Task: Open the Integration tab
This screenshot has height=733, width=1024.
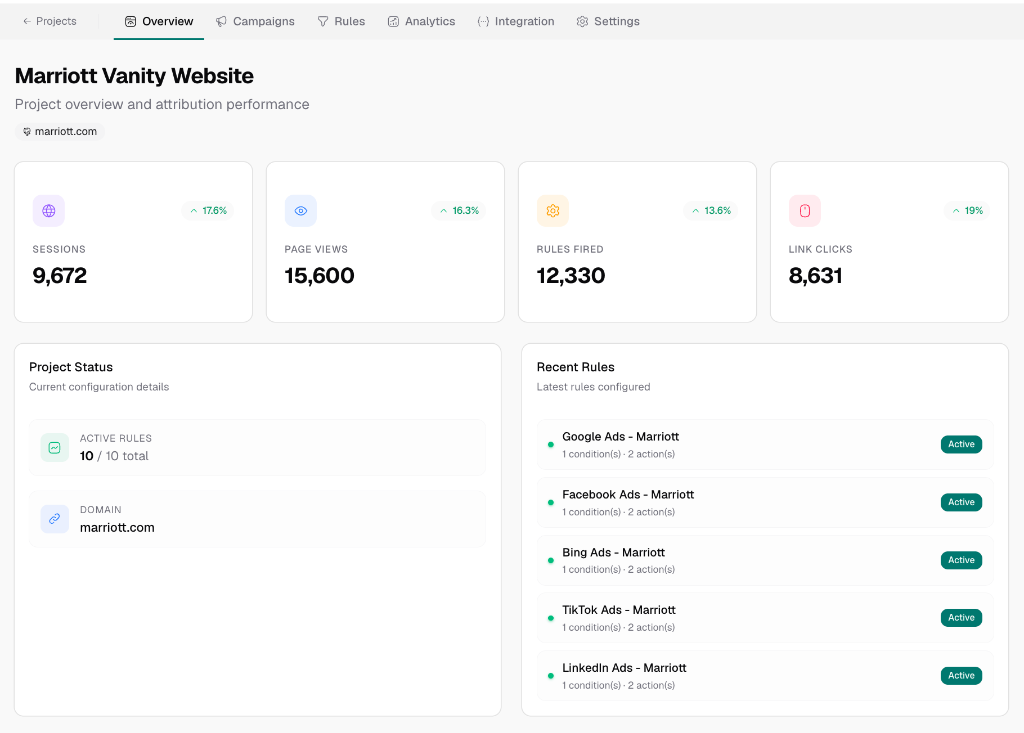Action: point(516,22)
